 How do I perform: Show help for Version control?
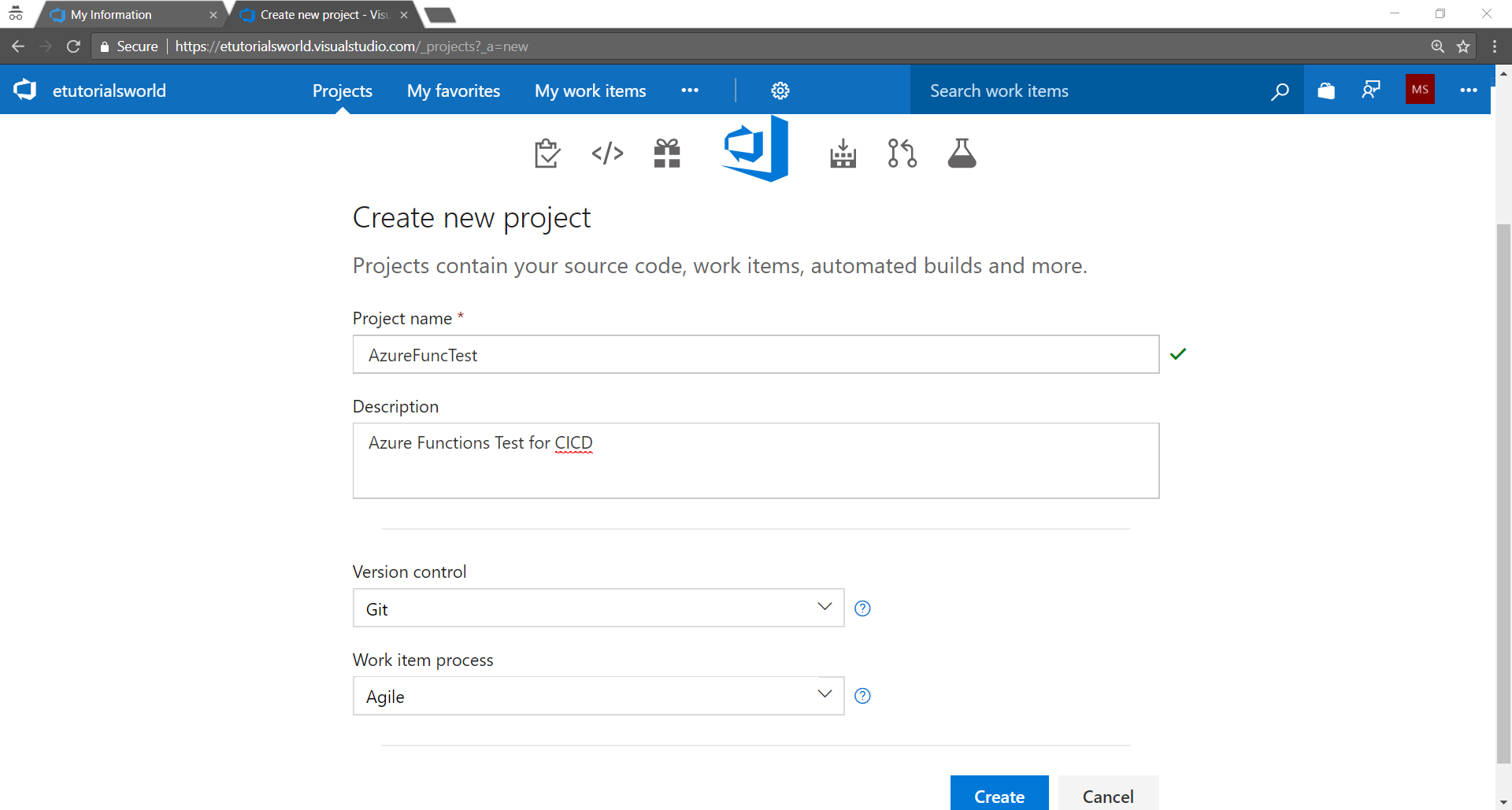(862, 608)
